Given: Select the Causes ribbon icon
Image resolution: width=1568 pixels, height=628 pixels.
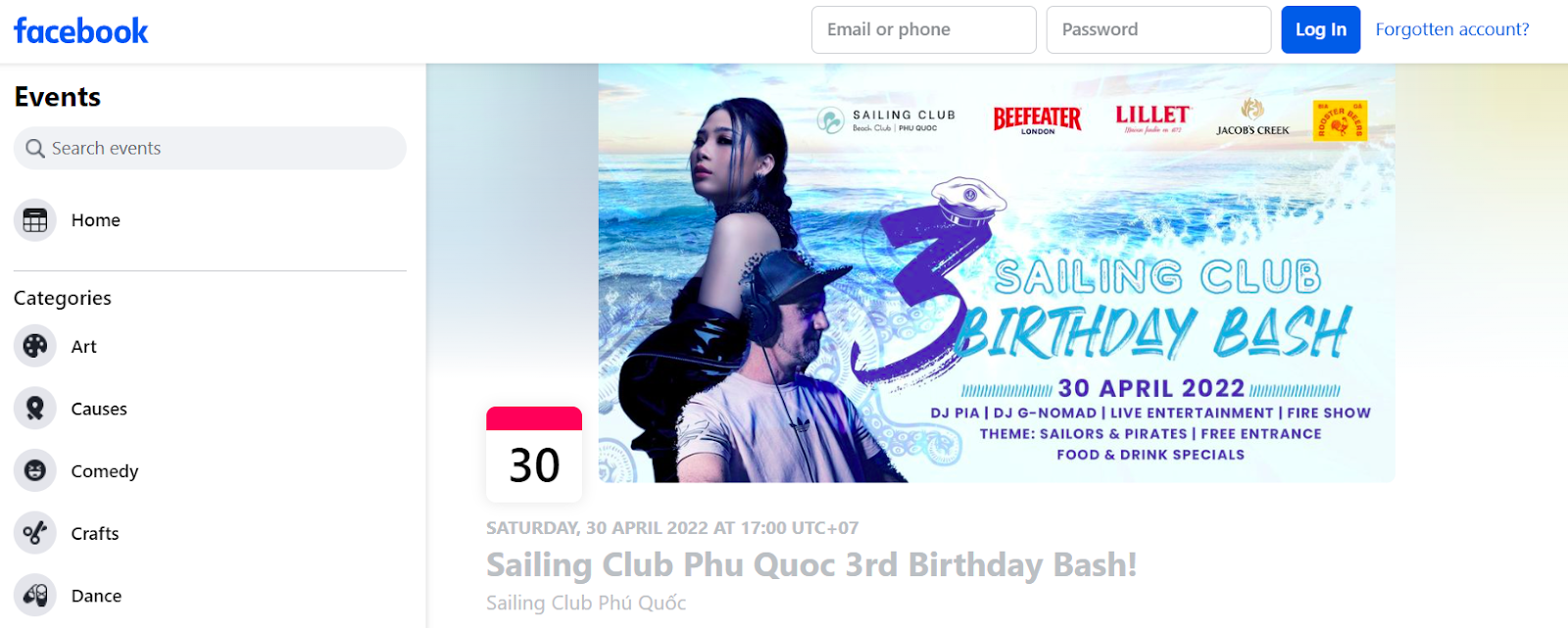Looking at the screenshot, I should click(35, 409).
